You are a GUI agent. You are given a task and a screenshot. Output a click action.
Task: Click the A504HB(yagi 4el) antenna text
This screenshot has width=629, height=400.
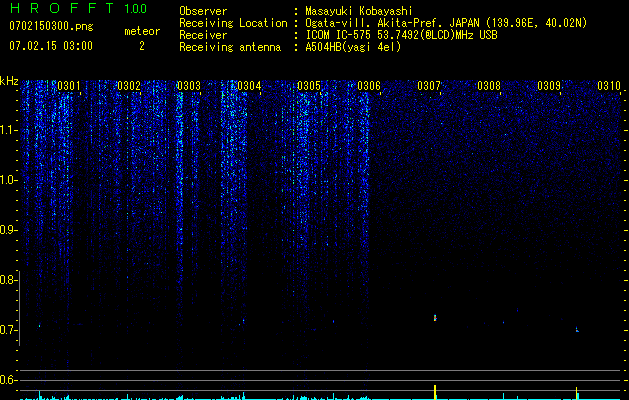tap(353, 47)
